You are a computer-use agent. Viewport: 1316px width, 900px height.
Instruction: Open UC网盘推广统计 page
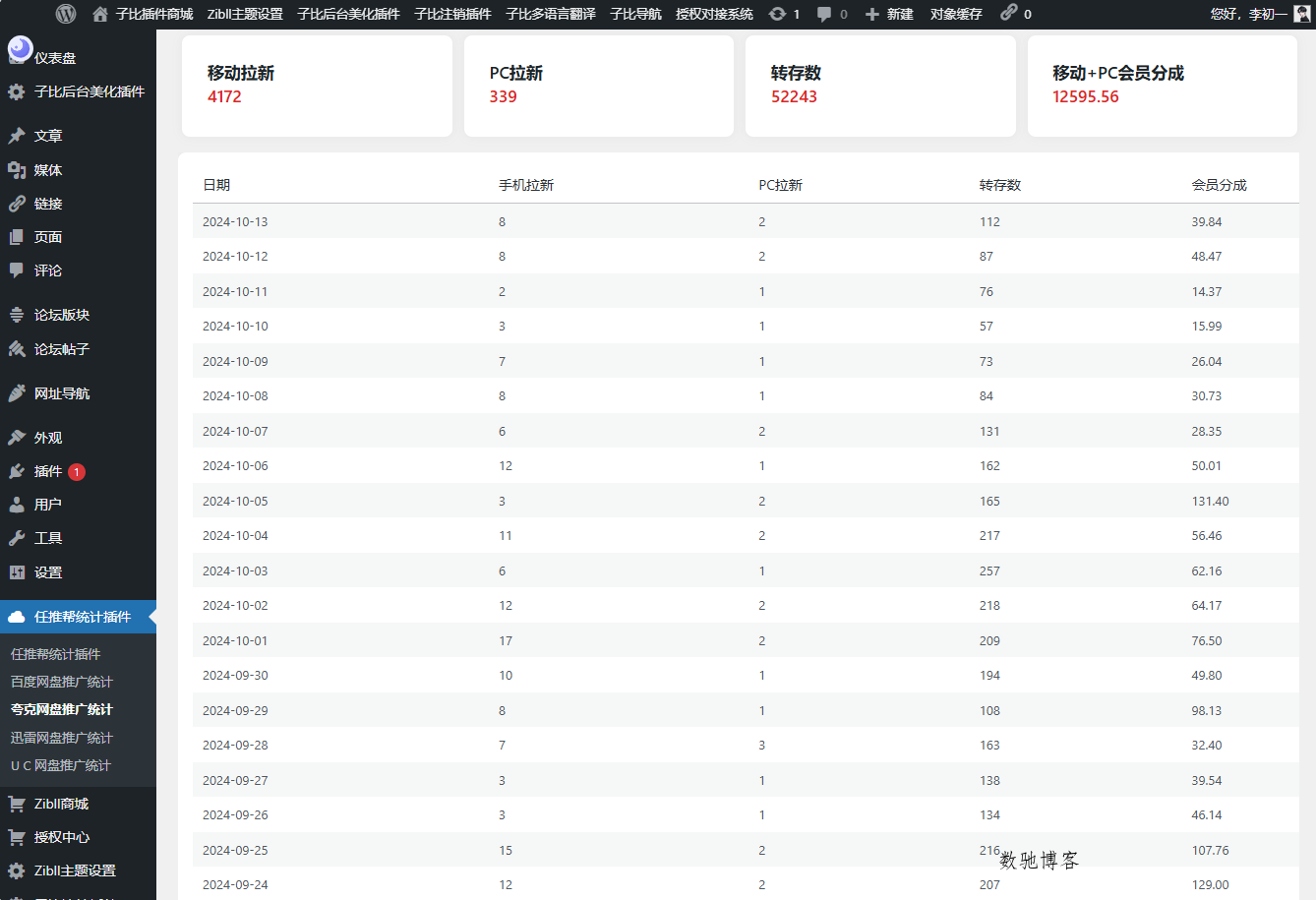coord(60,765)
